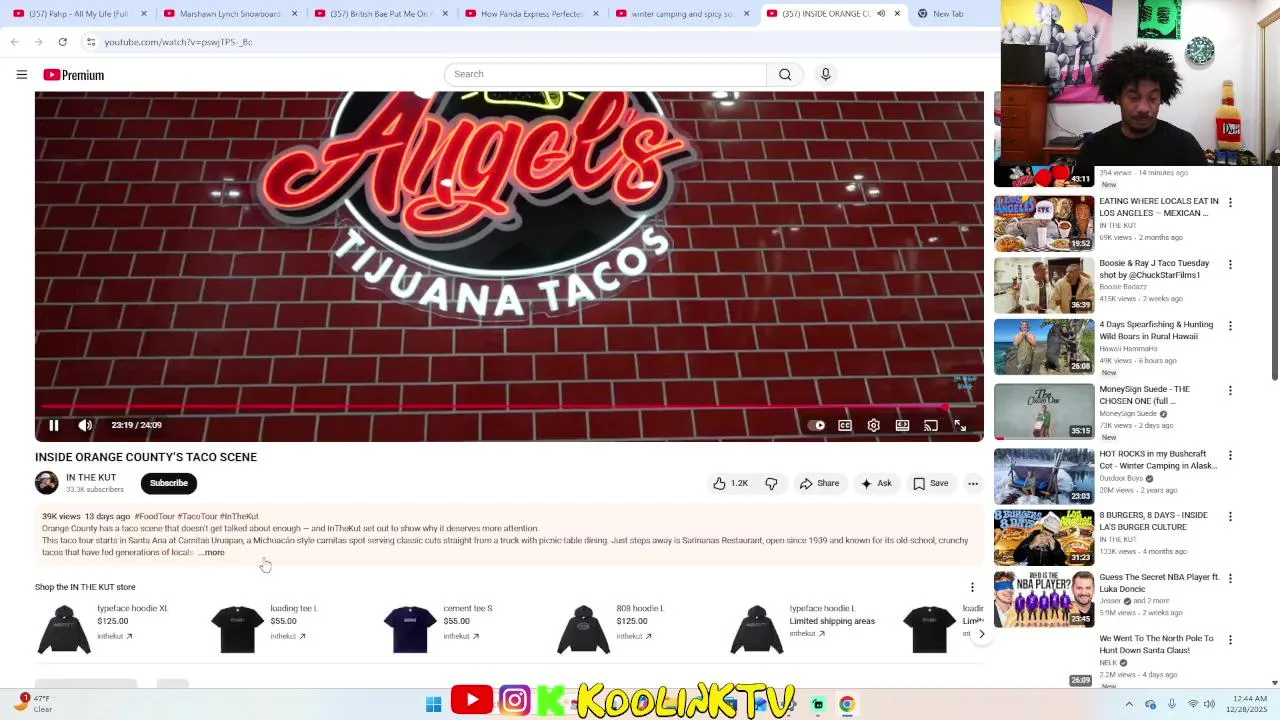Show next store items arrow
Image resolution: width=1280 pixels, height=720 pixels.
point(981,633)
